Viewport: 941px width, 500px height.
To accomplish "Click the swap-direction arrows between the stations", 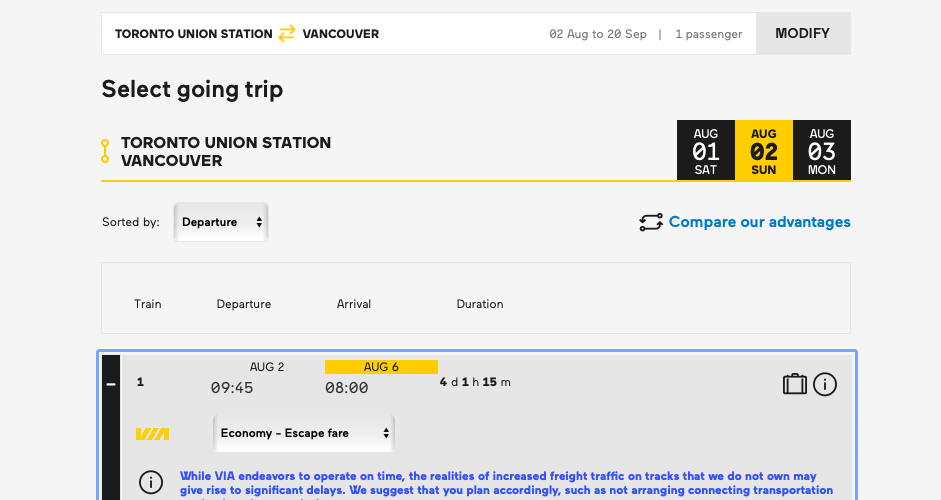I will pyautogui.click(x=287, y=34).
